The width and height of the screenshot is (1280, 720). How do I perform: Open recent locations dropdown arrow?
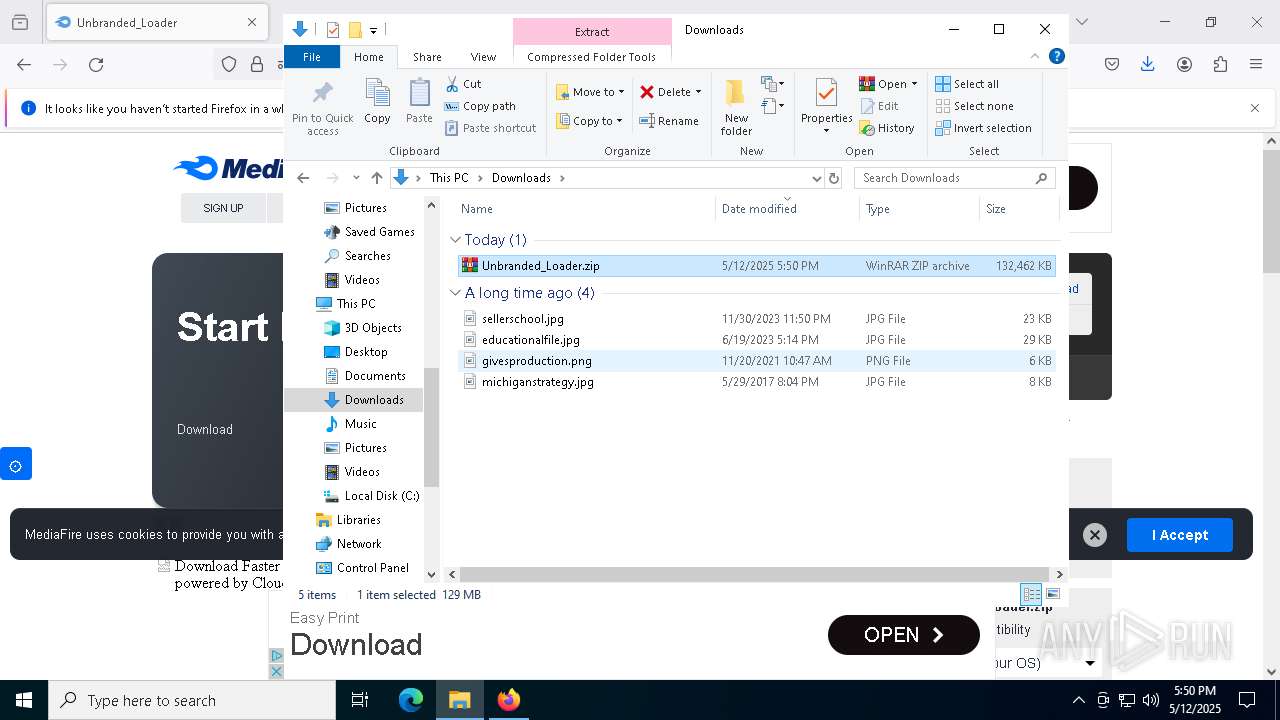click(x=356, y=178)
